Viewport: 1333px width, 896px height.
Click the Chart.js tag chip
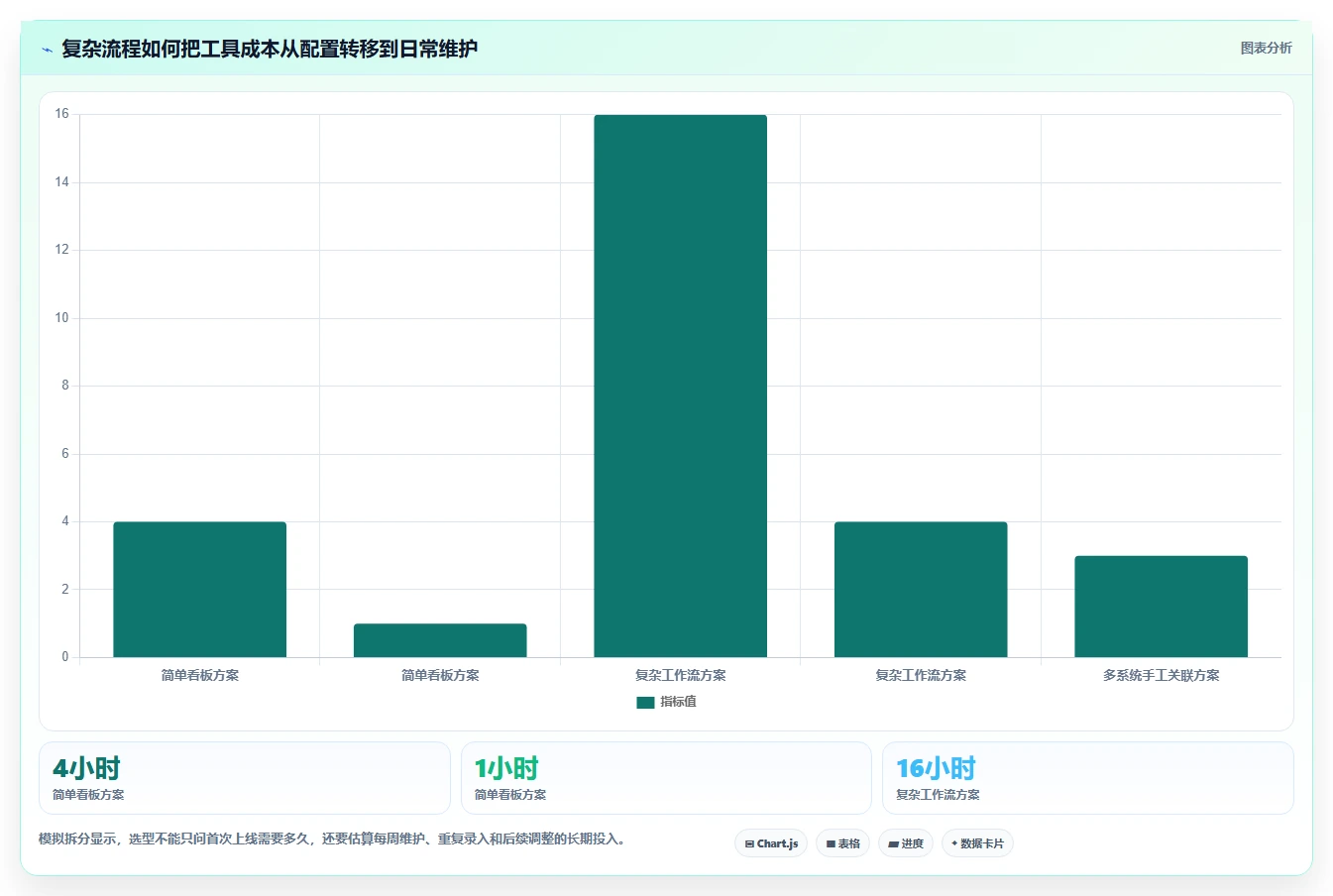pyautogui.click(x=771, y=843)
